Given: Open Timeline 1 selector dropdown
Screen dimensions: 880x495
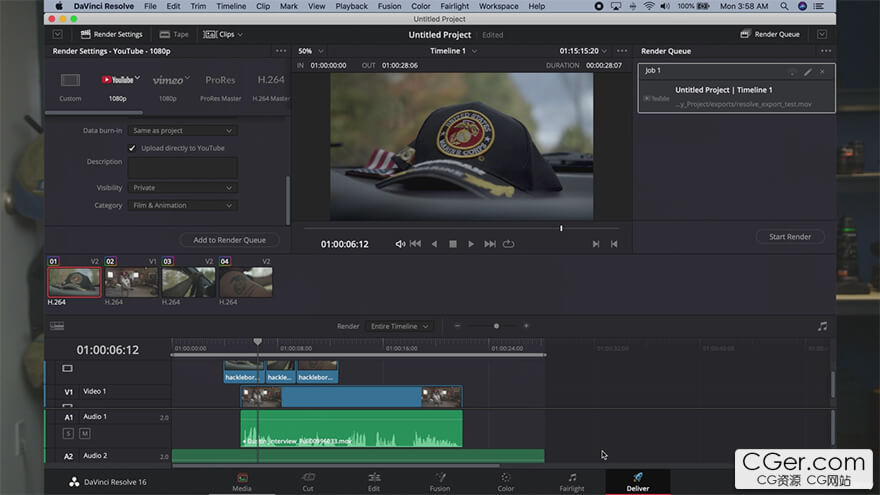Looking at the screenshot, I should click(x=453, y=51).
